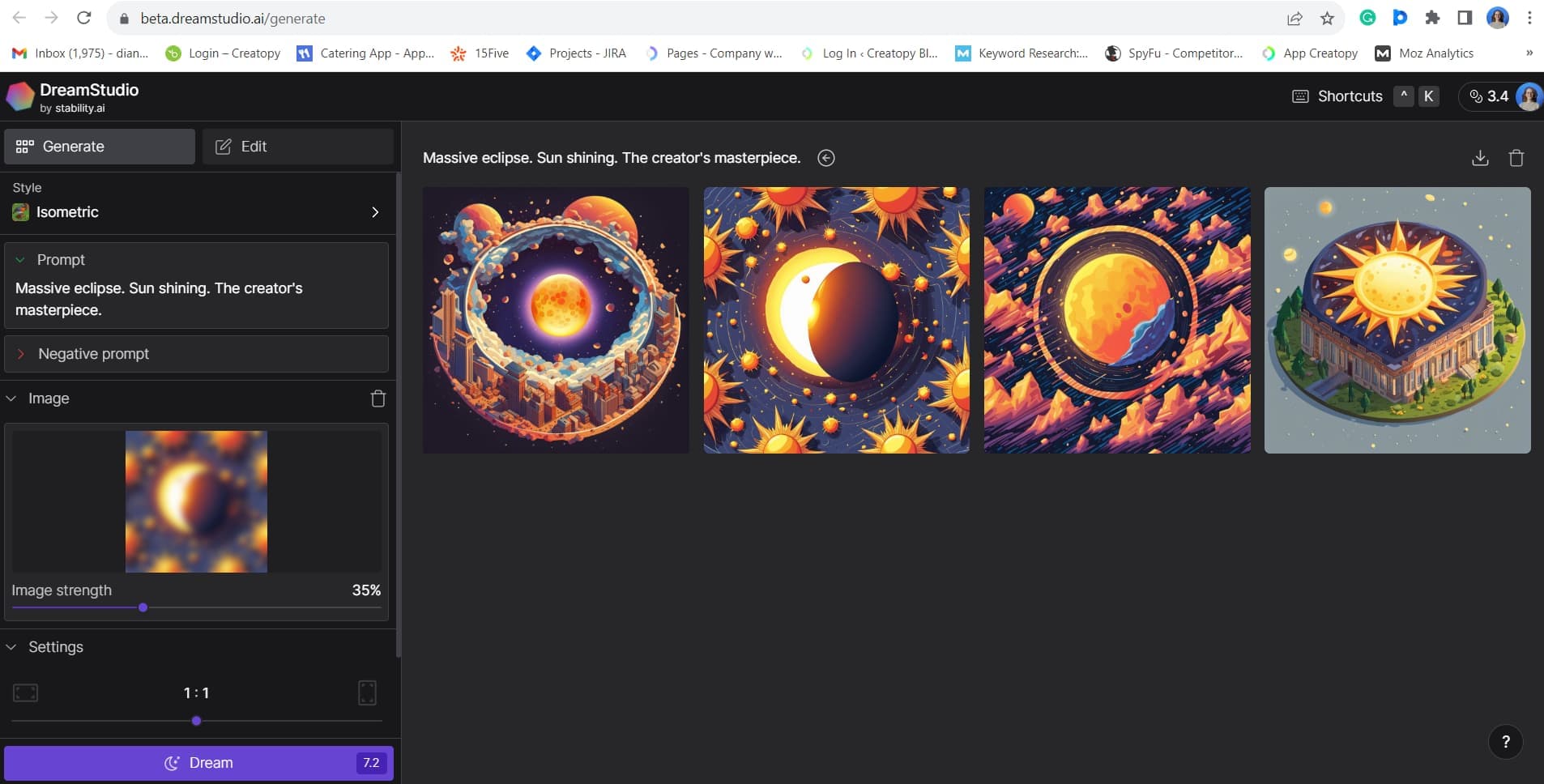Click the DreamStudio logo icon
Screen dimensions: 1544x784
(20, 96)
